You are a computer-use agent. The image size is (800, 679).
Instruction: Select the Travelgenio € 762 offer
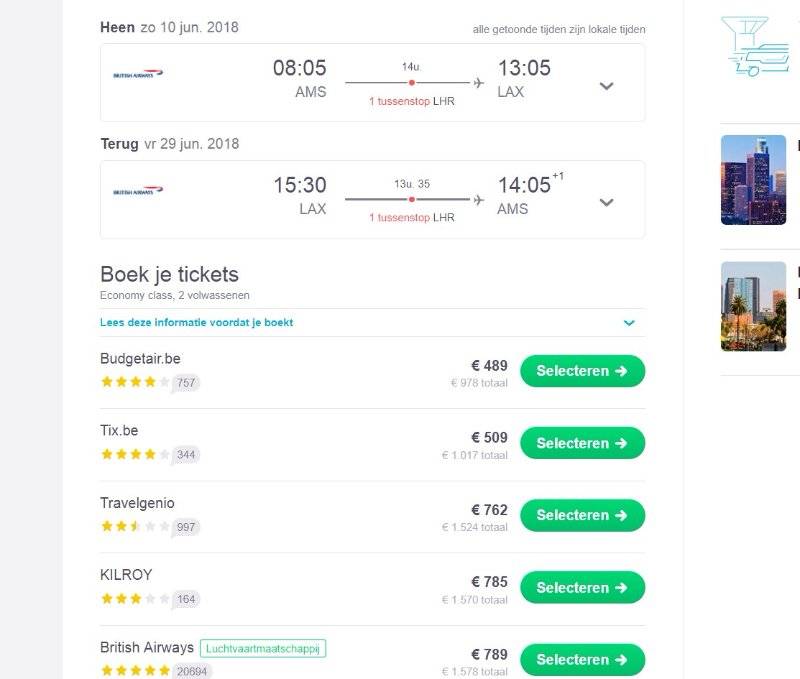tap(582, 515)
